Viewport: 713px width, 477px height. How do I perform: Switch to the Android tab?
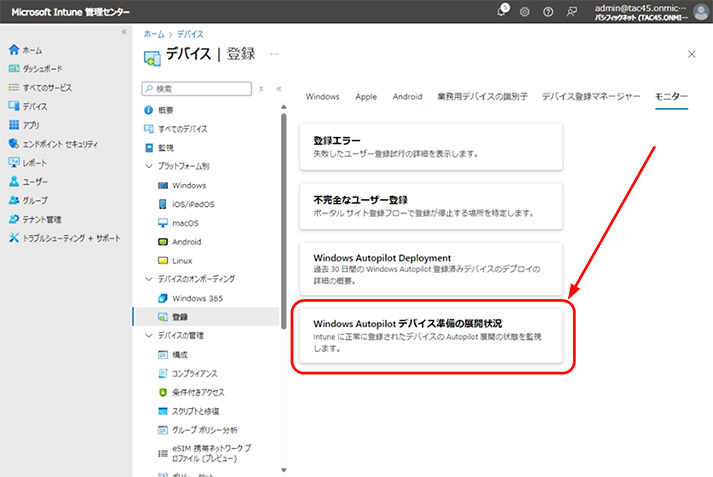(407, 96)
